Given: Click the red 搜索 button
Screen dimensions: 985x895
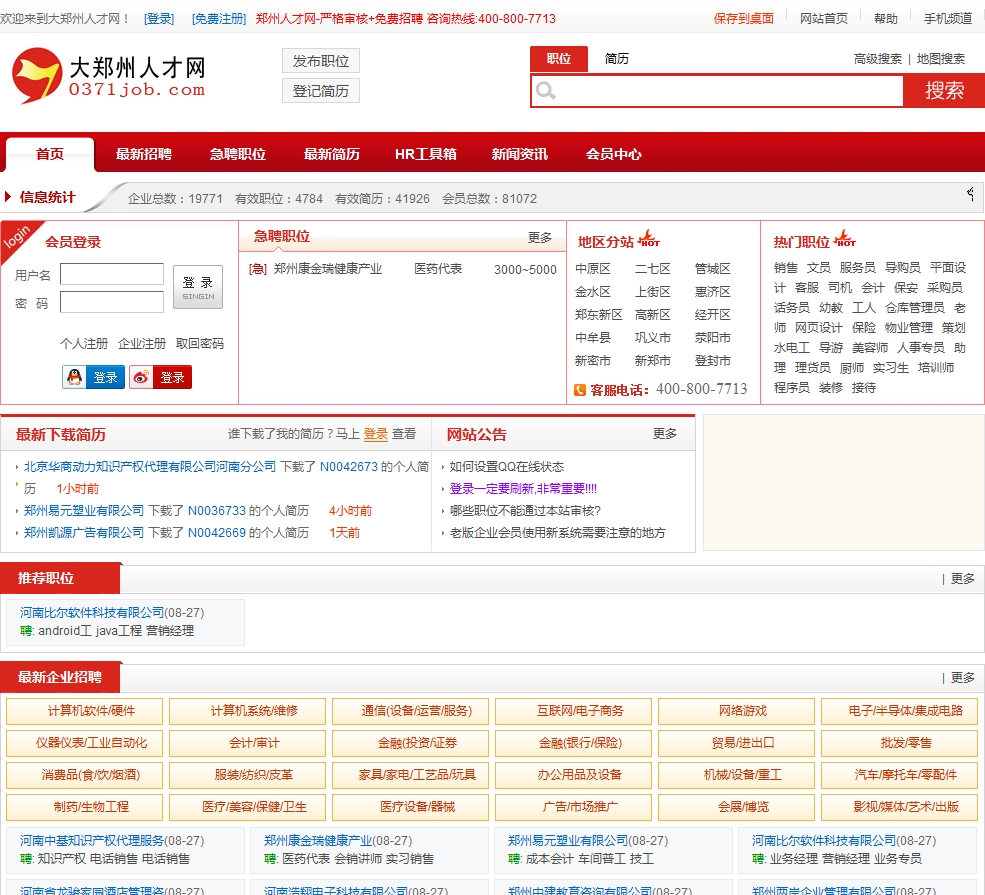Looking at the screenshot, I should (944, 91).
